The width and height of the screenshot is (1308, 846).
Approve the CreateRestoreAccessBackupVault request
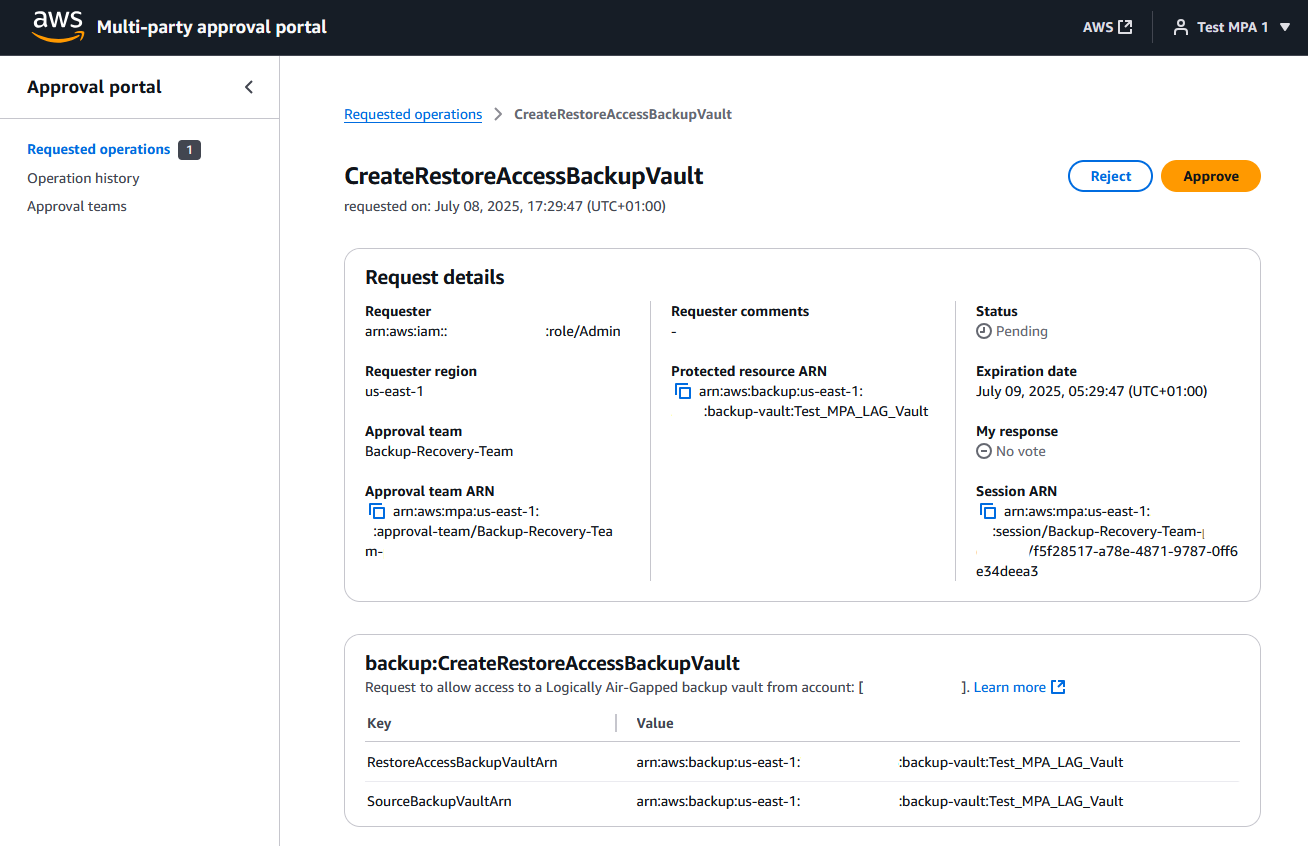pos(1211,176)
